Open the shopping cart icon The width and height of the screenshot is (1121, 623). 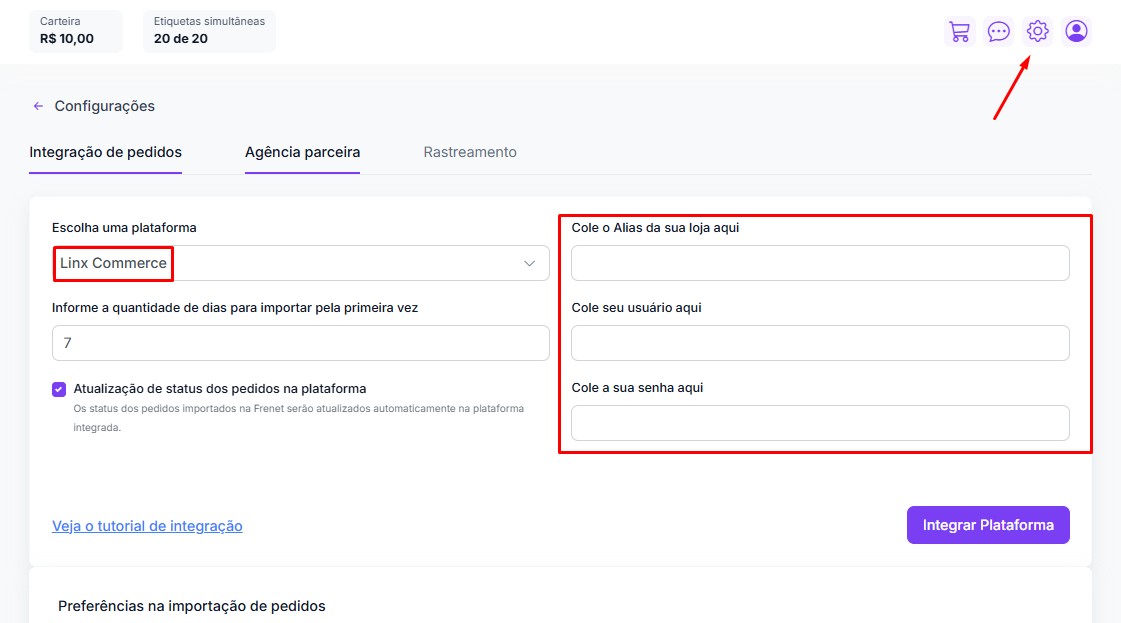[x=959, y=32]
